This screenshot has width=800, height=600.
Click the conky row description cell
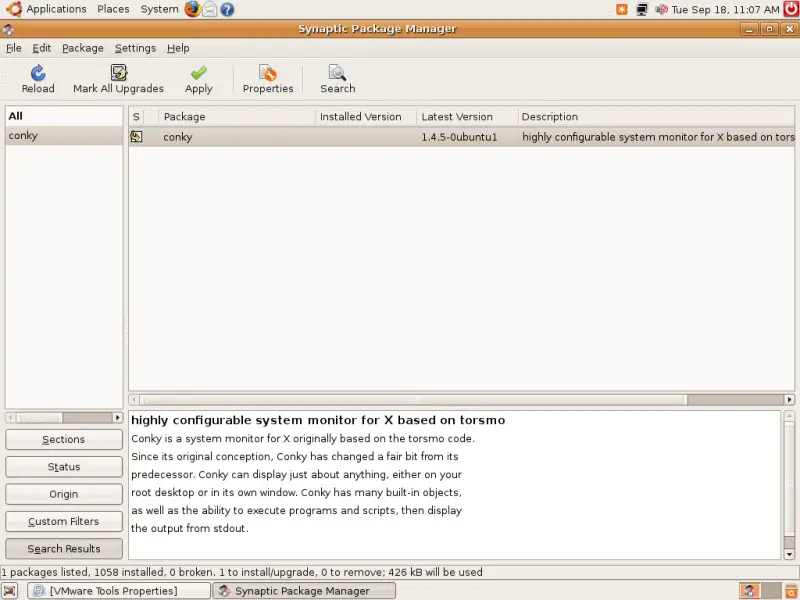click(658, 137)
